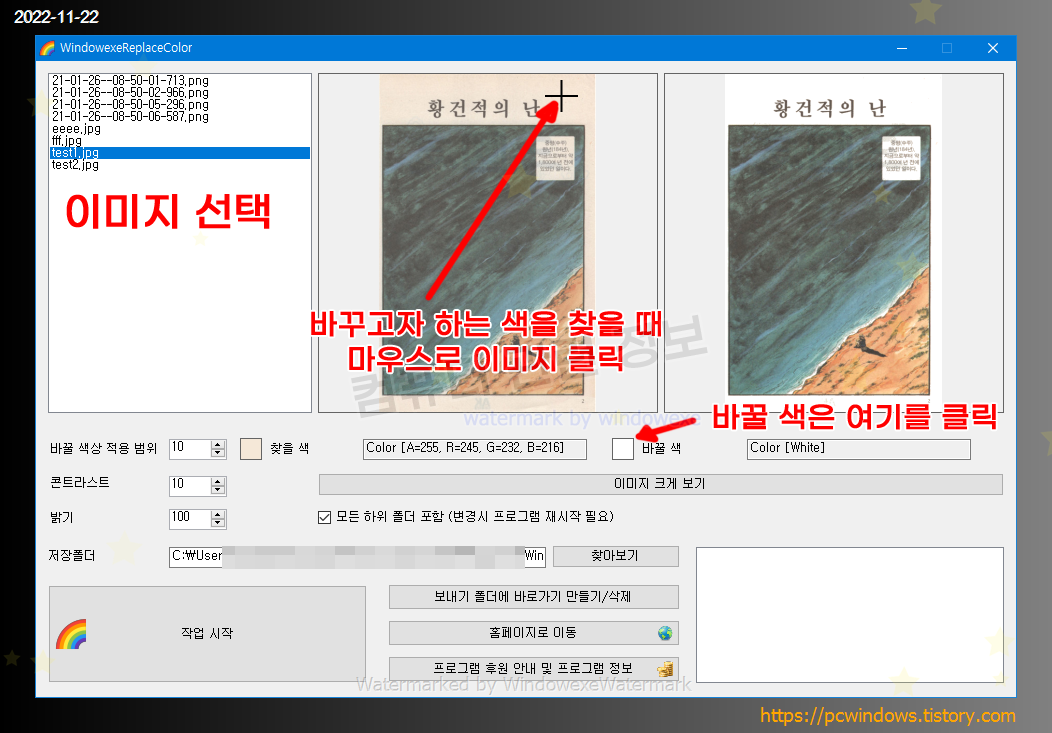This screenshot has width=1052, height=733.
Task: Decrease the 콘트라스트 value
Action: 217,490
